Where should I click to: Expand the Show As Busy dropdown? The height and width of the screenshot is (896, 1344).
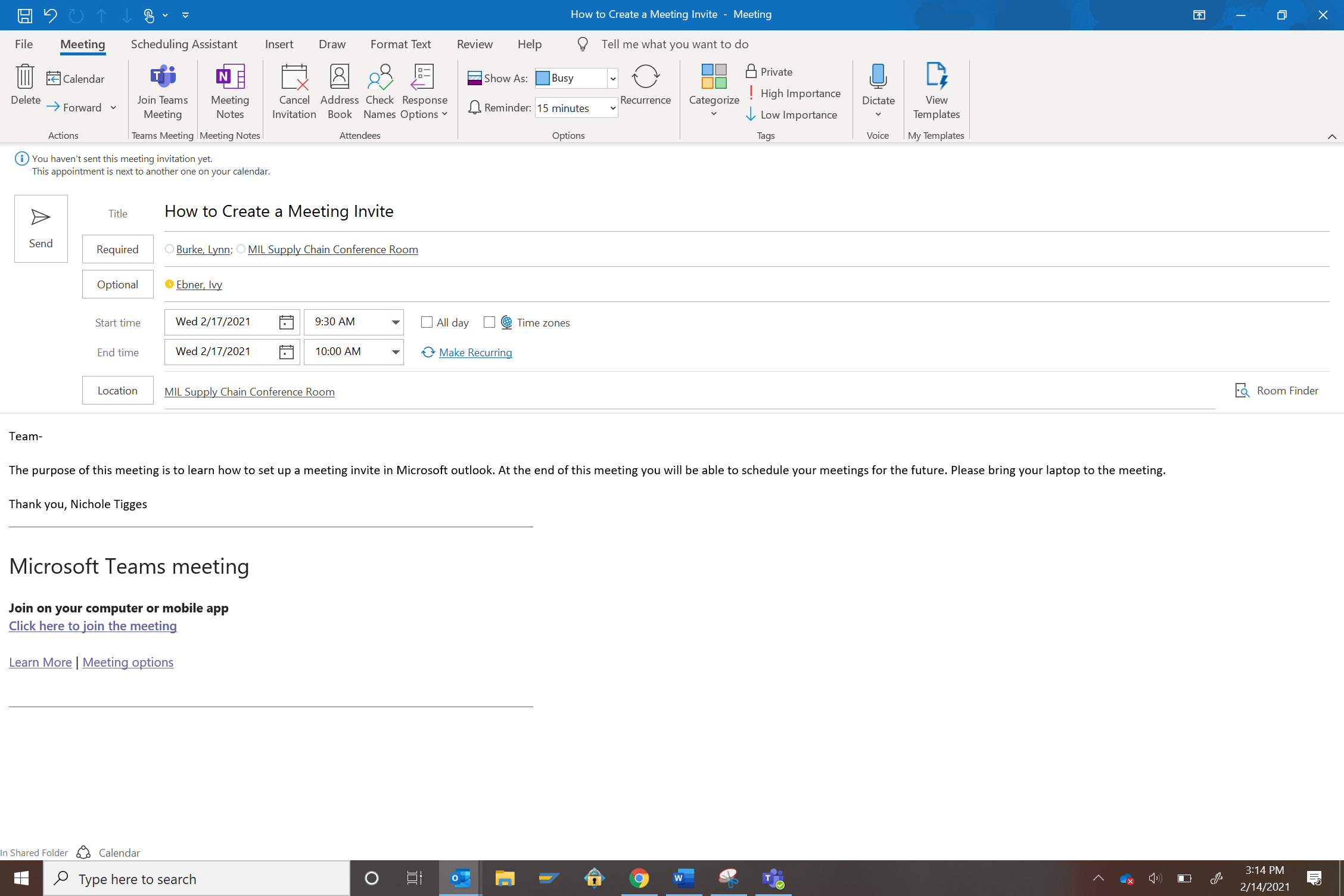612,78
